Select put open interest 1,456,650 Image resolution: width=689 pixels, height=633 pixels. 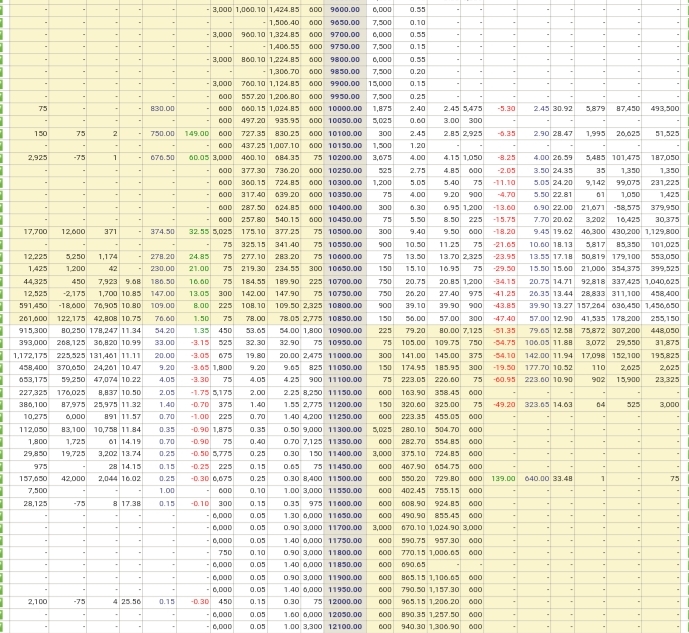(x=662, y=306)
